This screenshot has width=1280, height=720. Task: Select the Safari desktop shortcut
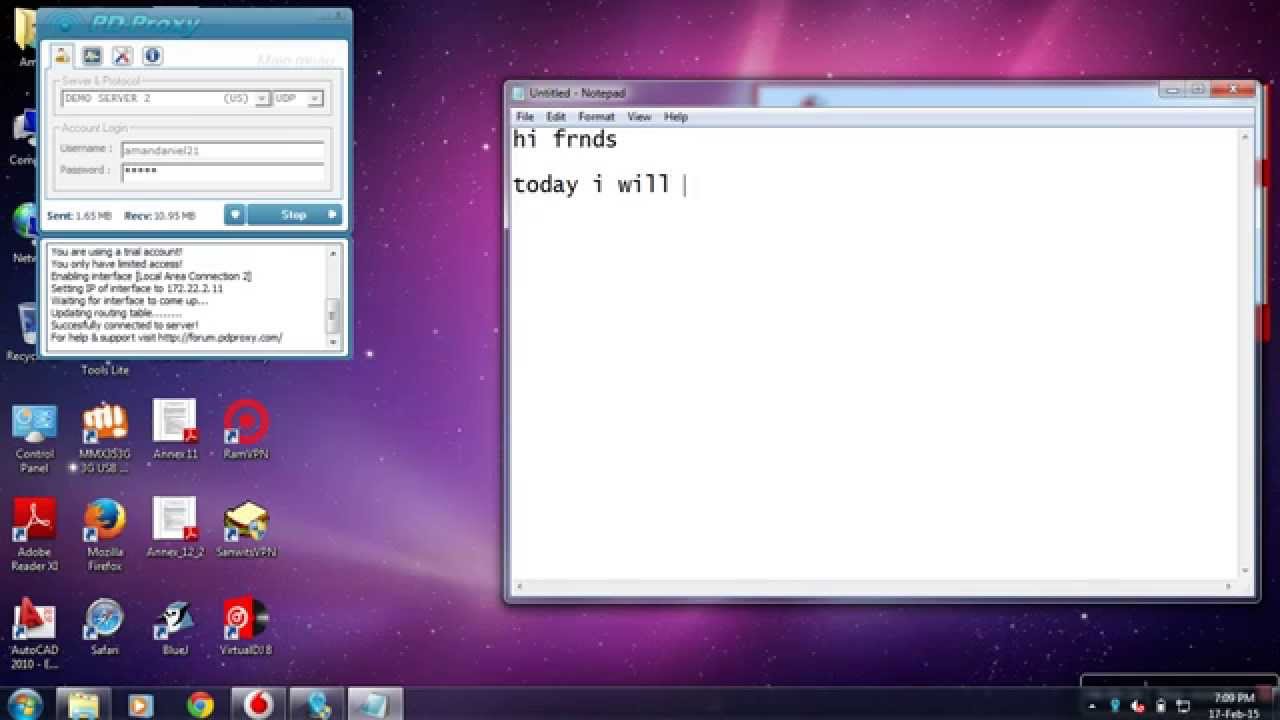[x=105, y=627]
